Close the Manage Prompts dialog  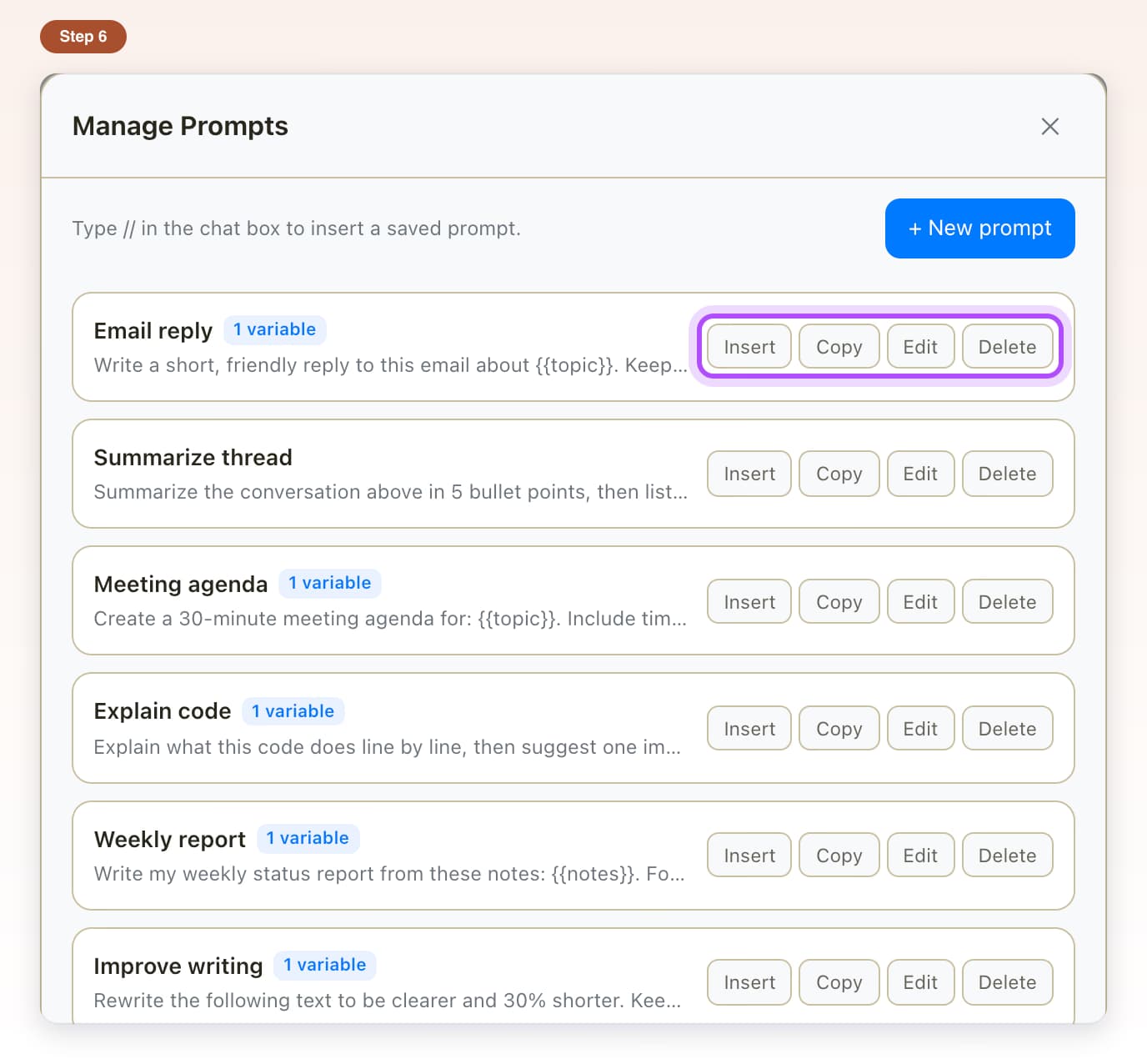(x=1049, y=127)
